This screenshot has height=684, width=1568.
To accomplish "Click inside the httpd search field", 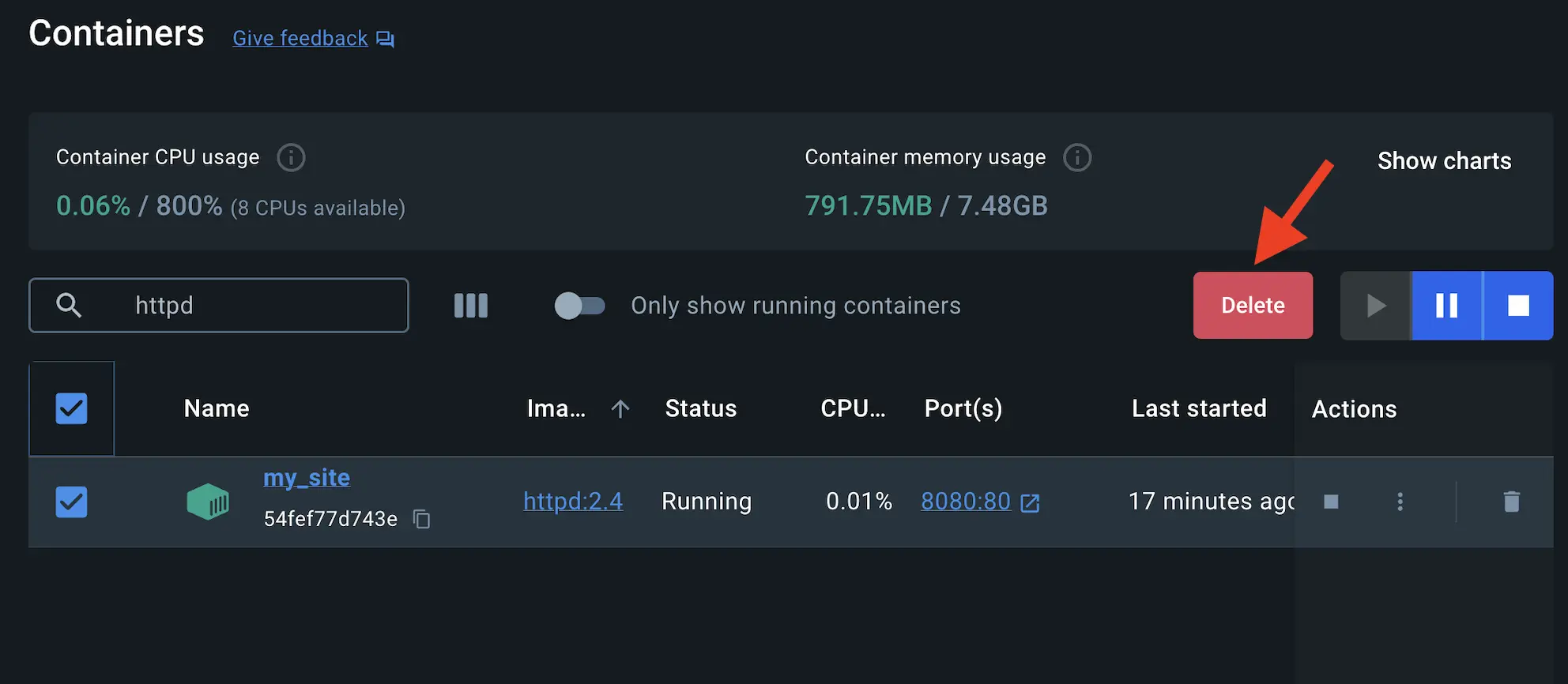I will coord(237,305).
